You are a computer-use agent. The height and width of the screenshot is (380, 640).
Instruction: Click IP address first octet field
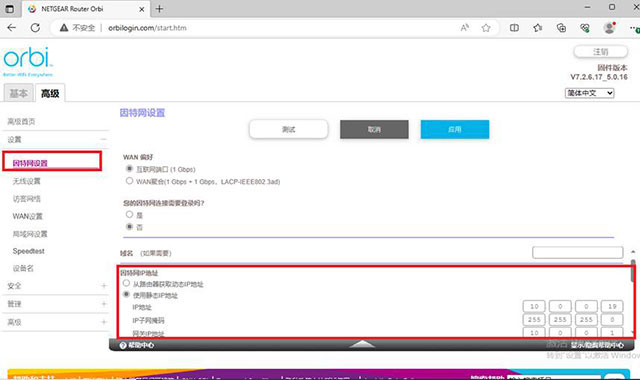point(534,306)
